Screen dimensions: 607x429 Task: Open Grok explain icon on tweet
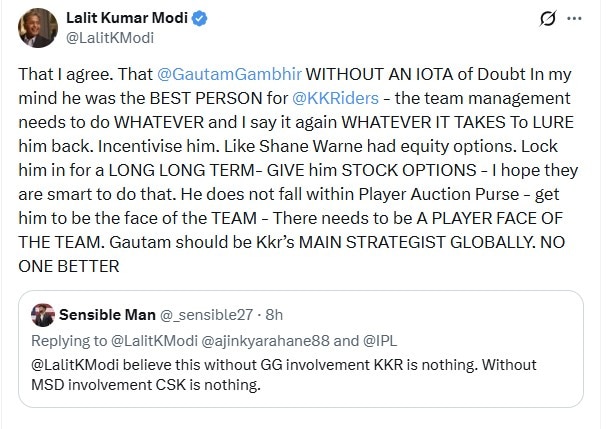point(548,18)
